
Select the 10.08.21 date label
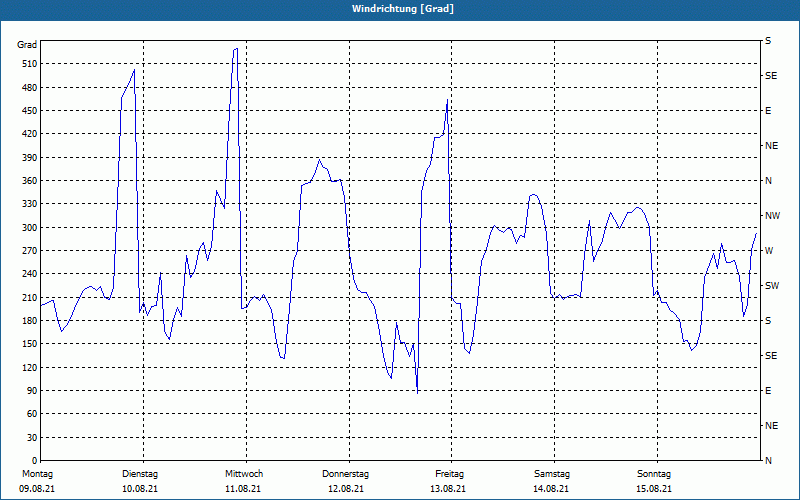(140, 489)
